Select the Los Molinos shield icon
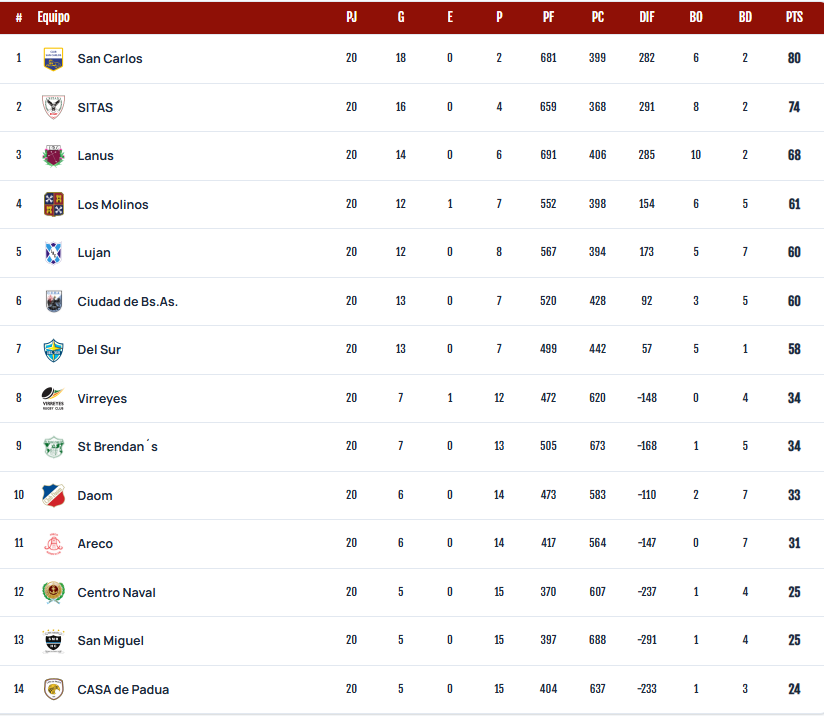824x716 pixels. pyautogui.click(x=53, y=204)
